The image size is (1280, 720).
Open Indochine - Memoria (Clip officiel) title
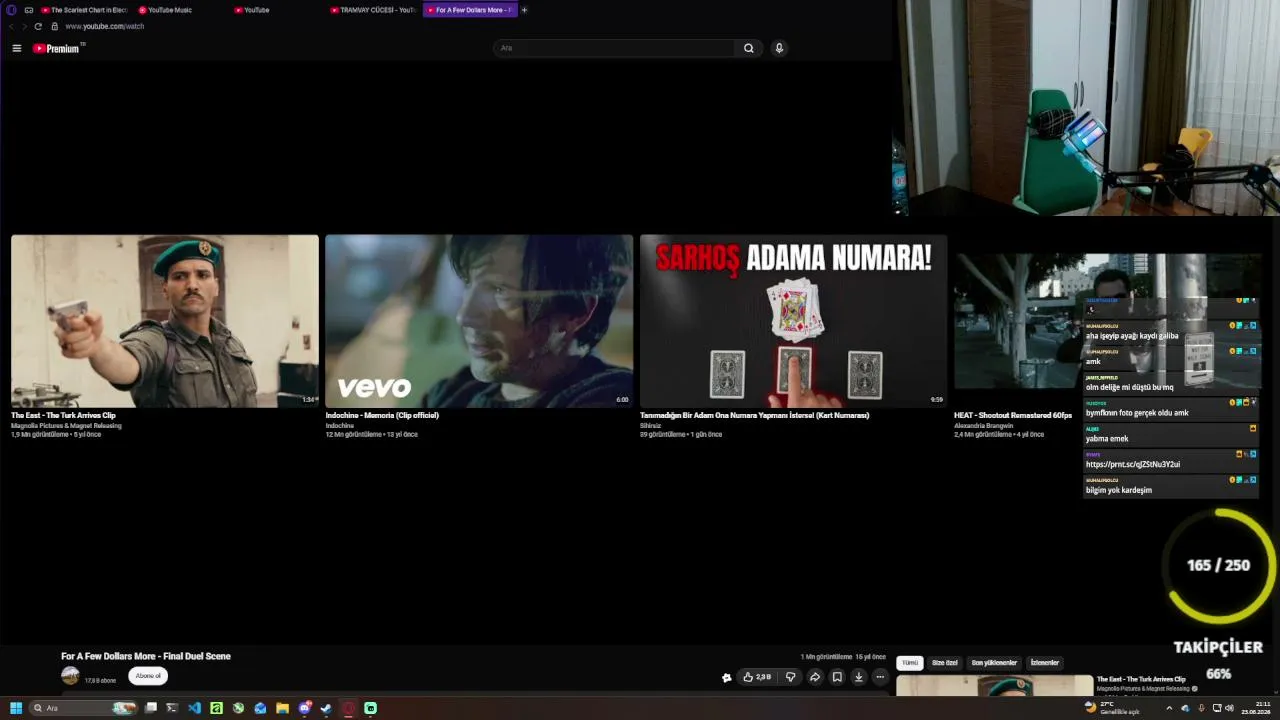point(382,415)
